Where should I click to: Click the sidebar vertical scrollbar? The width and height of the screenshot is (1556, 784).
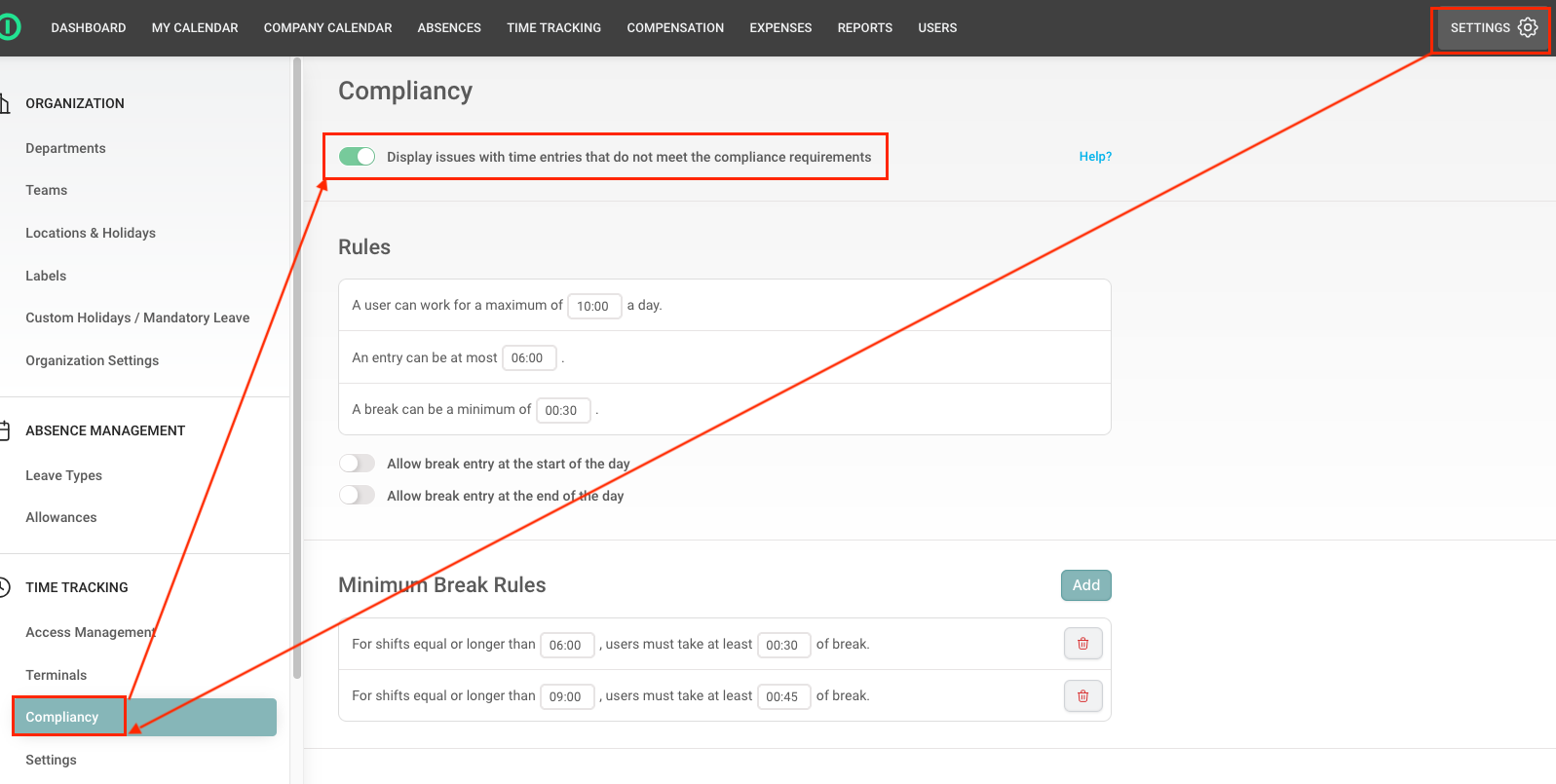297,370
